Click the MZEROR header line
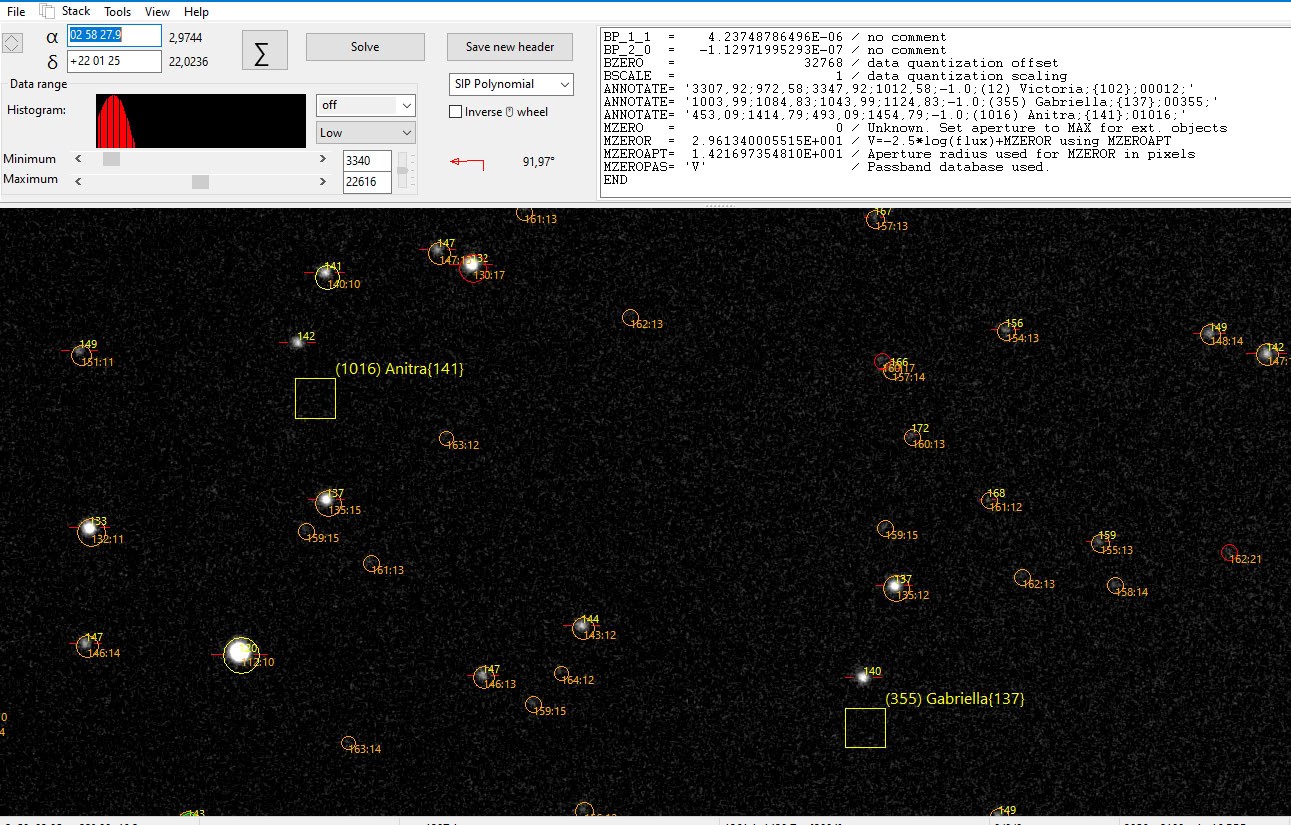Screen dimensions: 1291x825 click(887, 141)
